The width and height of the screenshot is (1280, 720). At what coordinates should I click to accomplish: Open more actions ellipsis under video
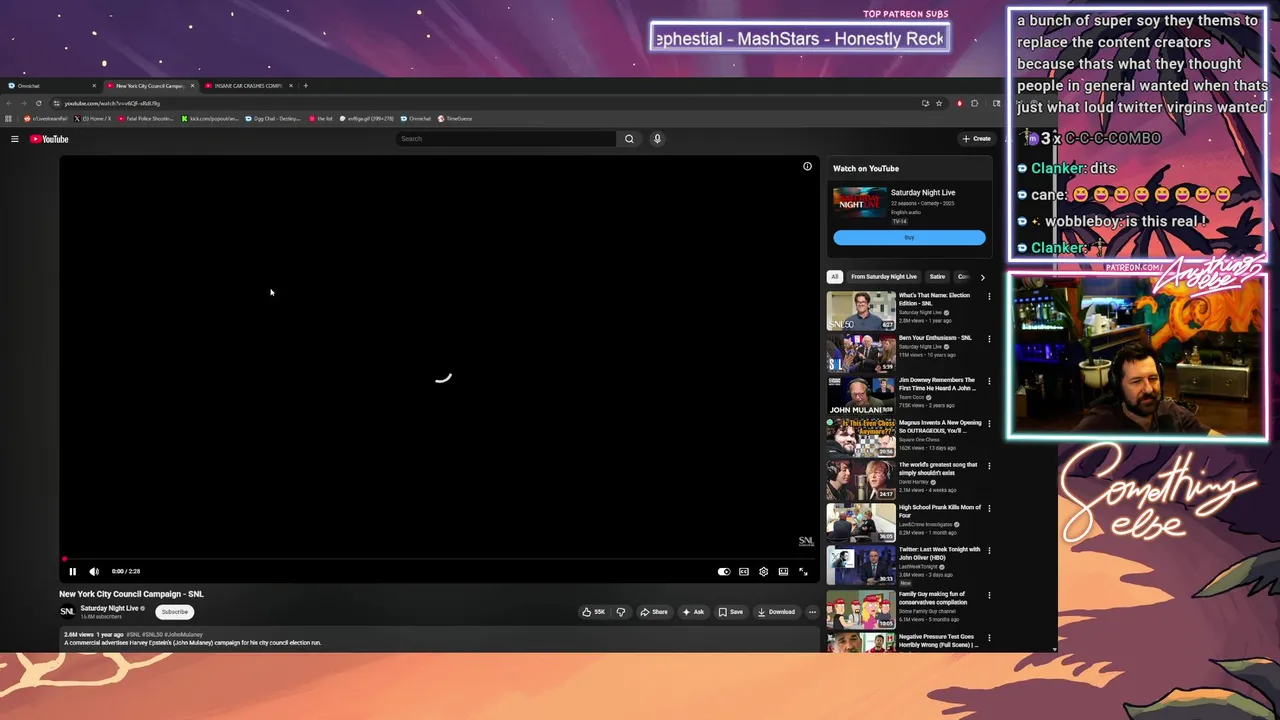coord(812,612)
